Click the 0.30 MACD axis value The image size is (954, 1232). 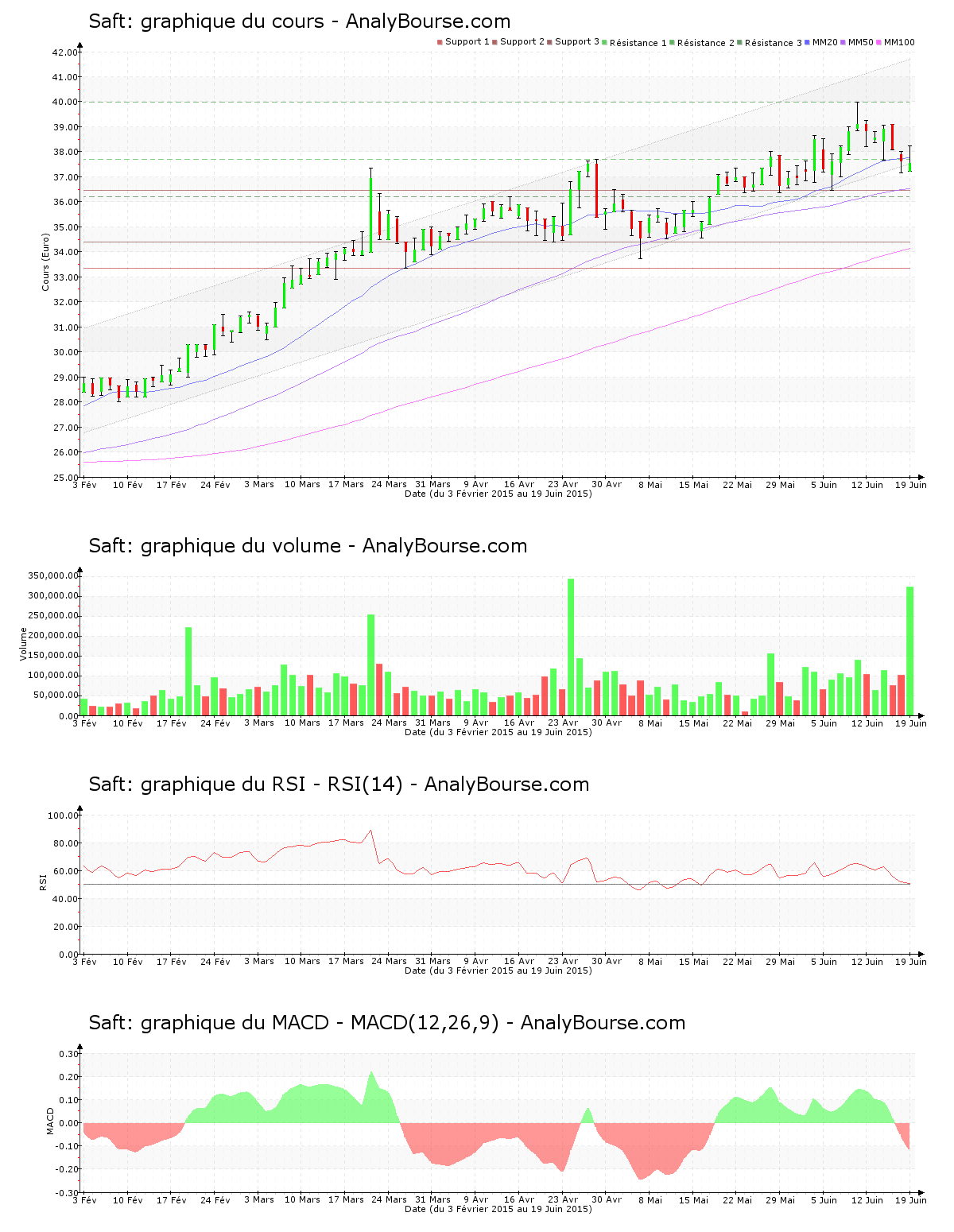pos(69,1054)
